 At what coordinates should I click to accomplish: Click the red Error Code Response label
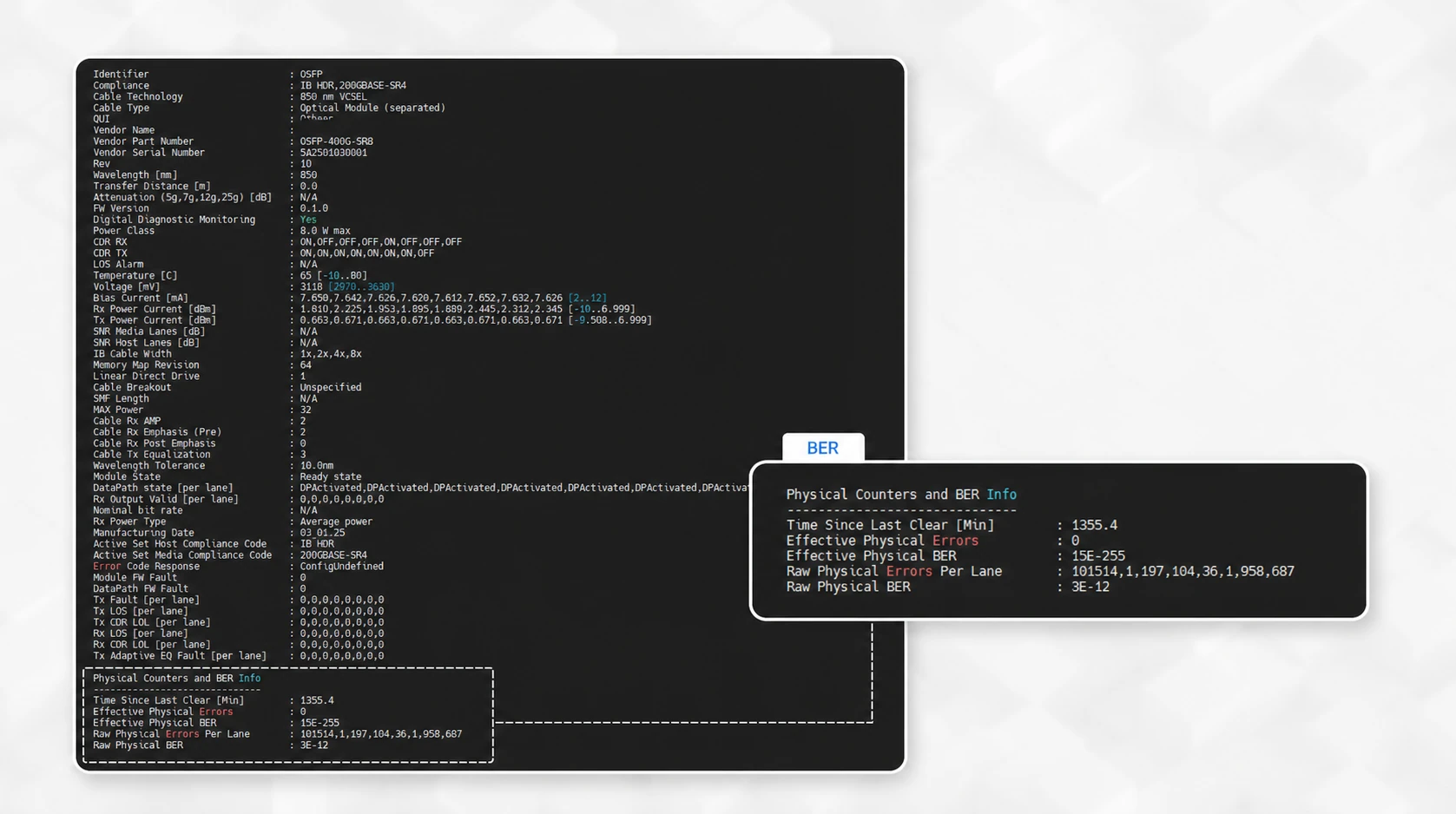[146, 566]
